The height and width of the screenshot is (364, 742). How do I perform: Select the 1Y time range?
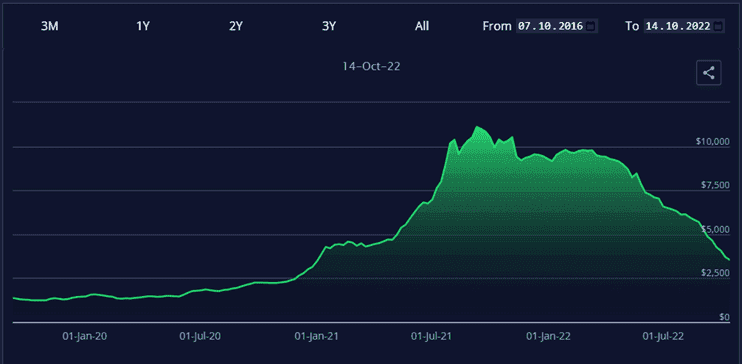tap(143, 26)
